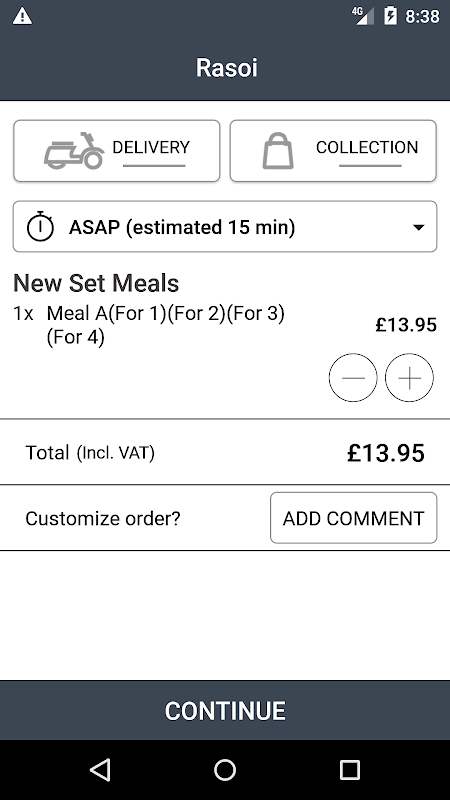Select the DELIVERY order option
This screenshot has height=800, width=450.
pyautogui.click(x=117, y=151)
